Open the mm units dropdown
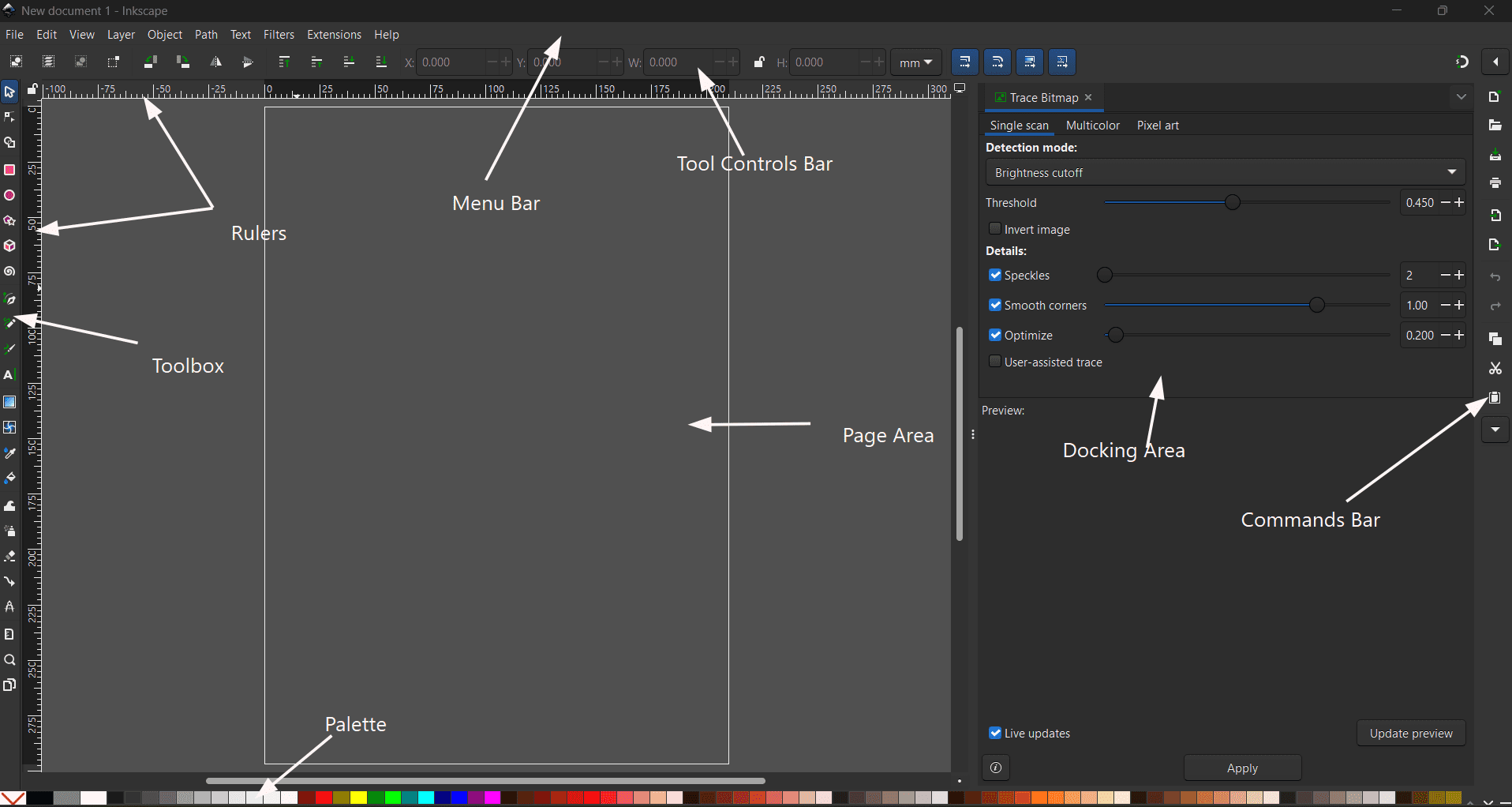This screenshot has width=1512, height=807. [x=915, y=62]
